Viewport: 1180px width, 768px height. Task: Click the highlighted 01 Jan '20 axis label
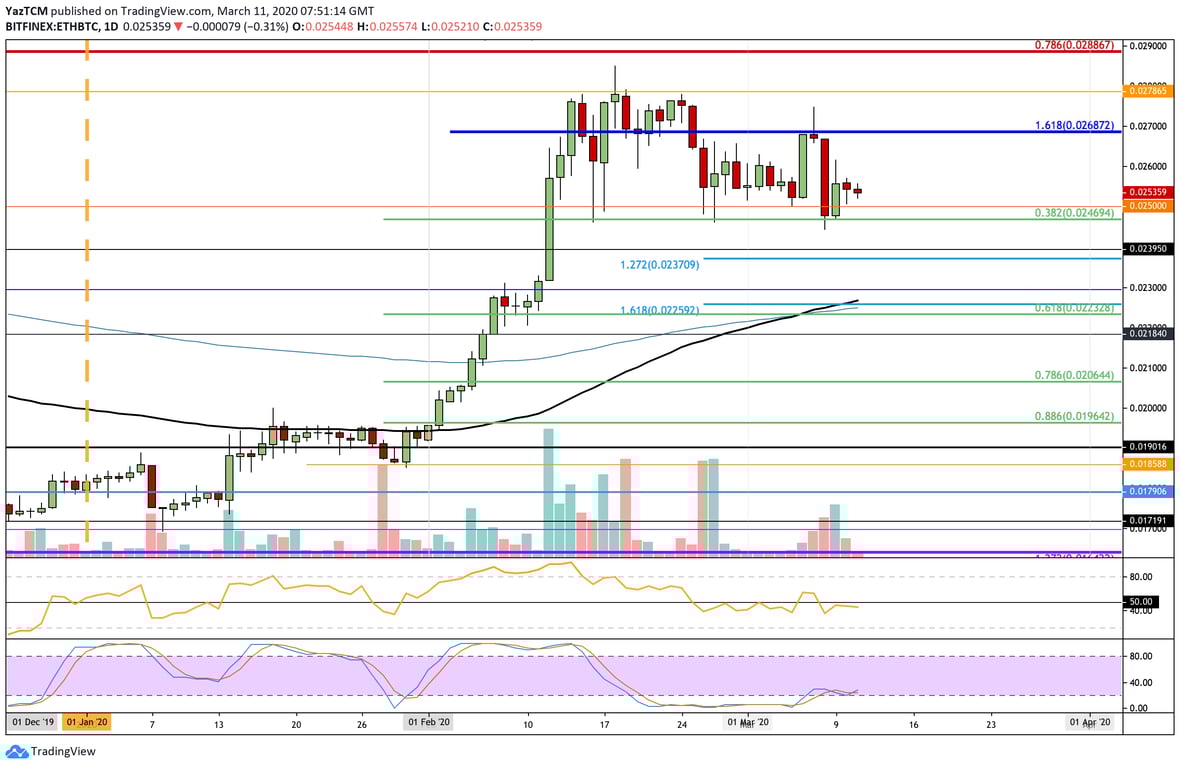85,719
